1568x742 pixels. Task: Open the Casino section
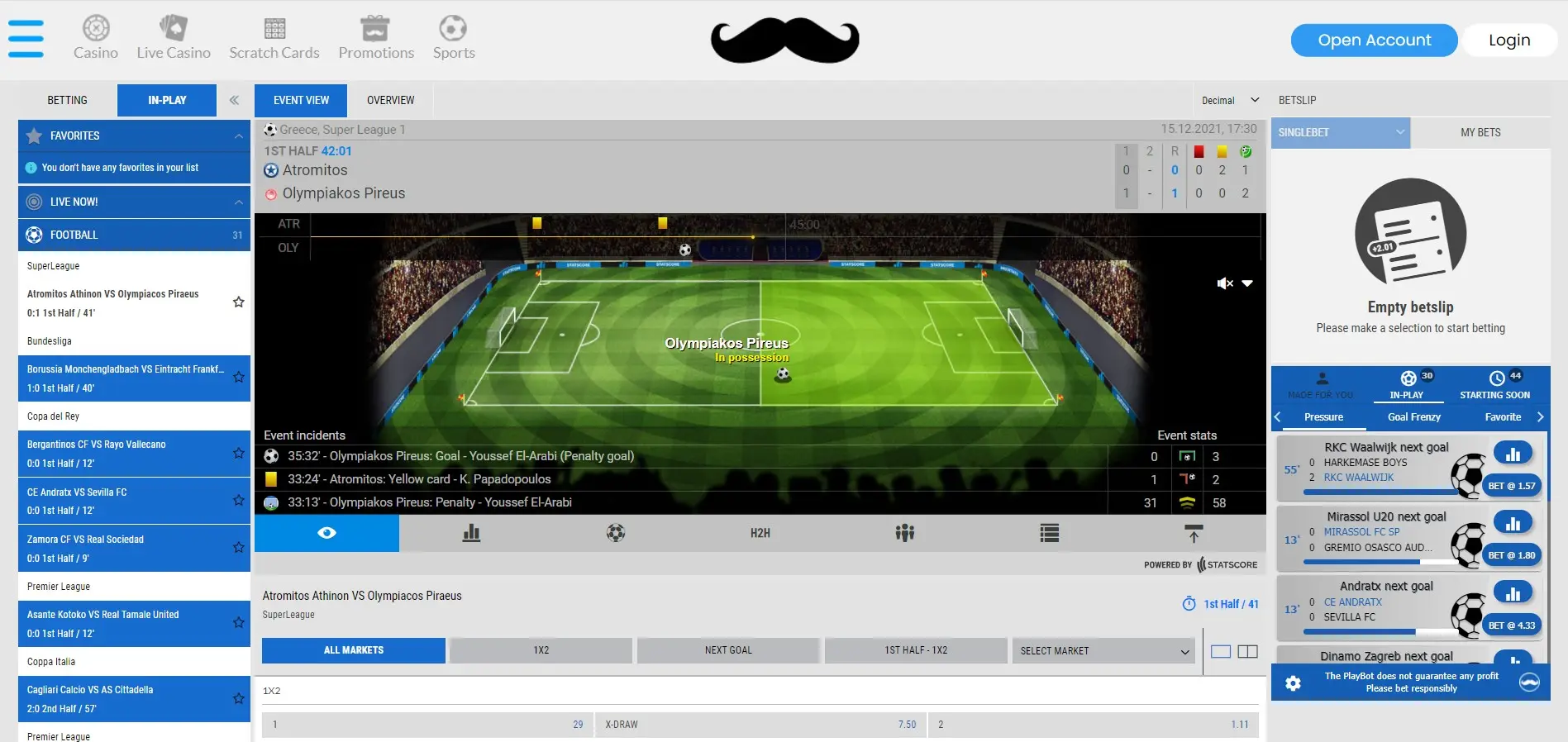(96, 38)
